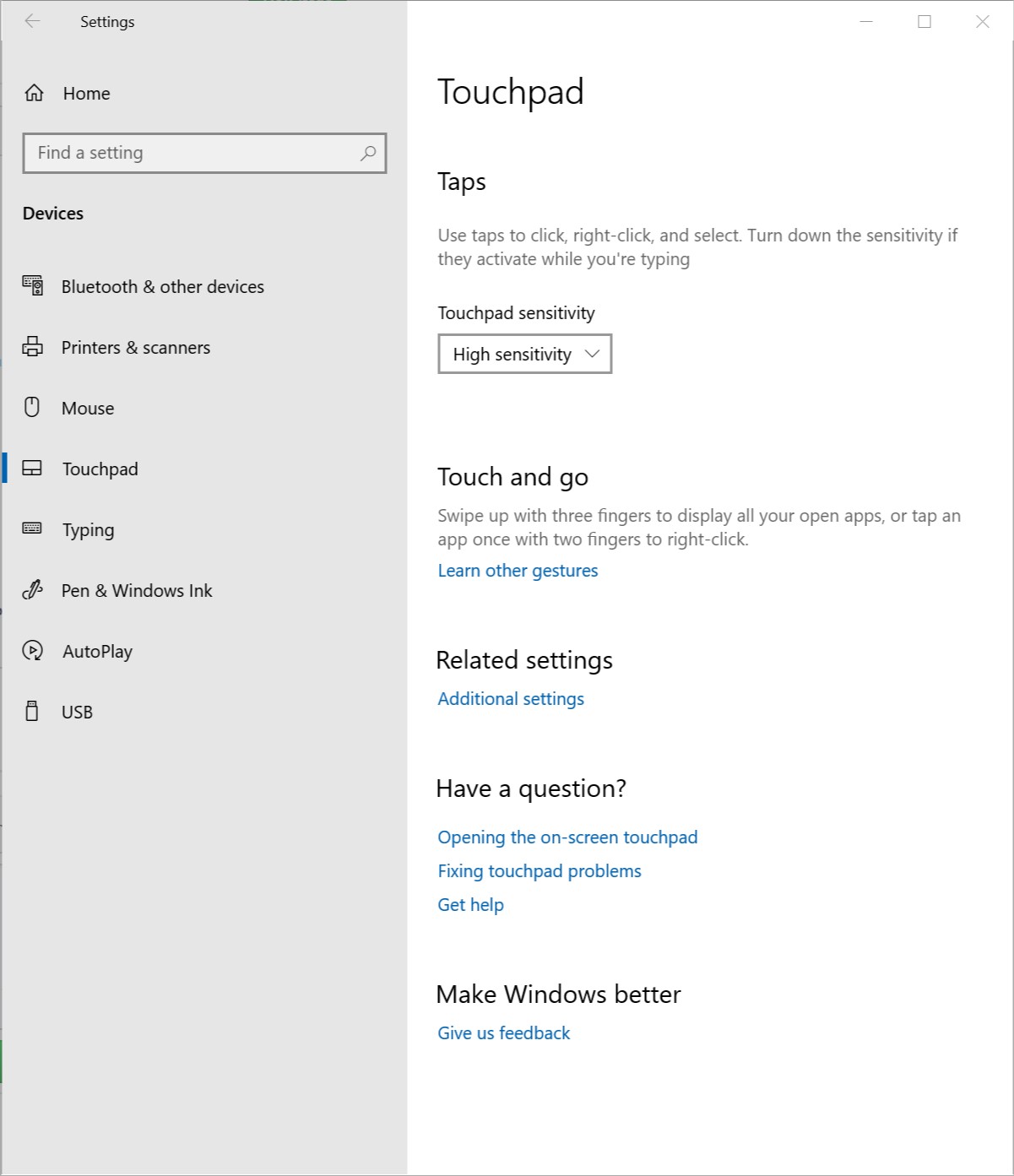Go to Home settings page
Screen dimensions: 1014x1176
point(86,93)
